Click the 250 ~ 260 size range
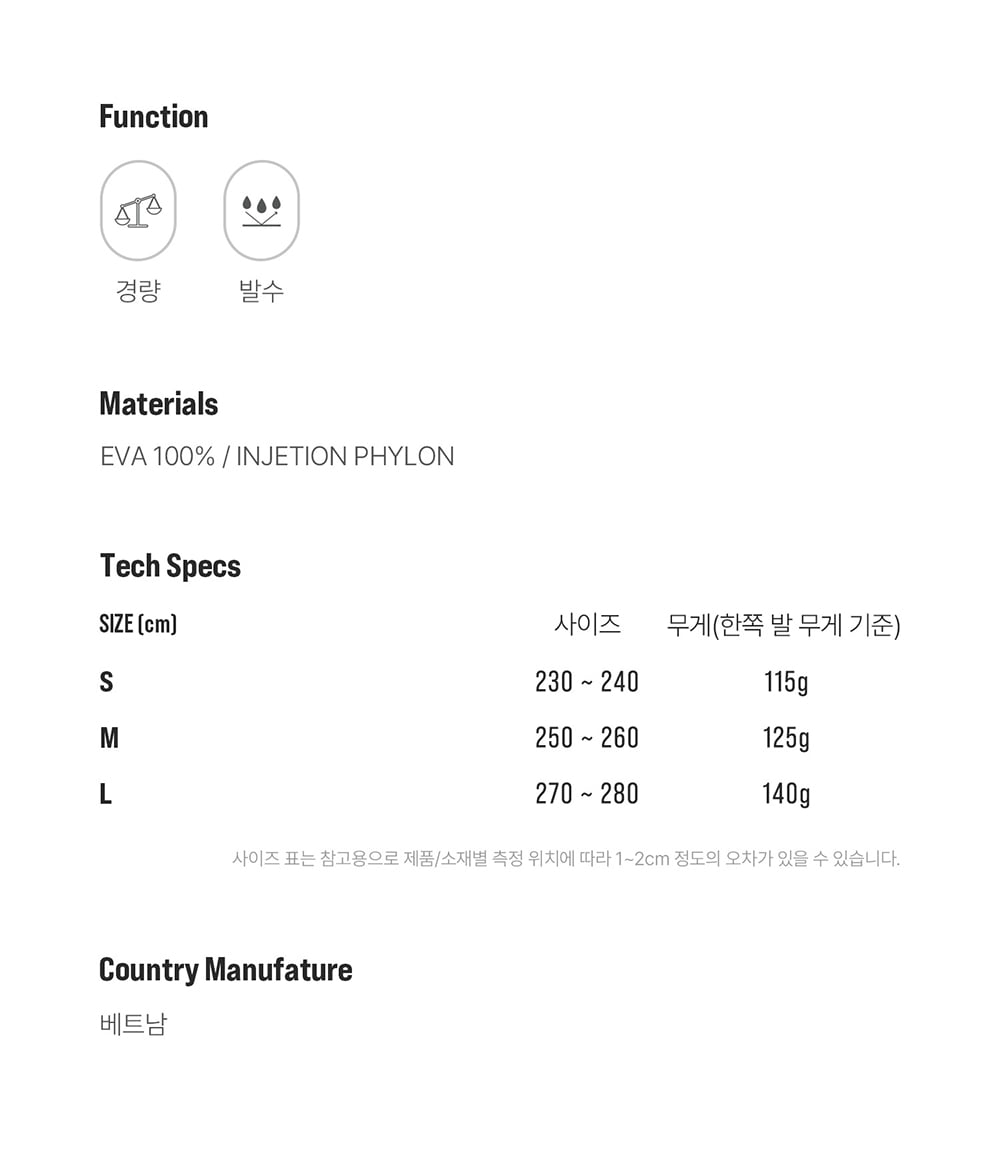 [587, 738]
